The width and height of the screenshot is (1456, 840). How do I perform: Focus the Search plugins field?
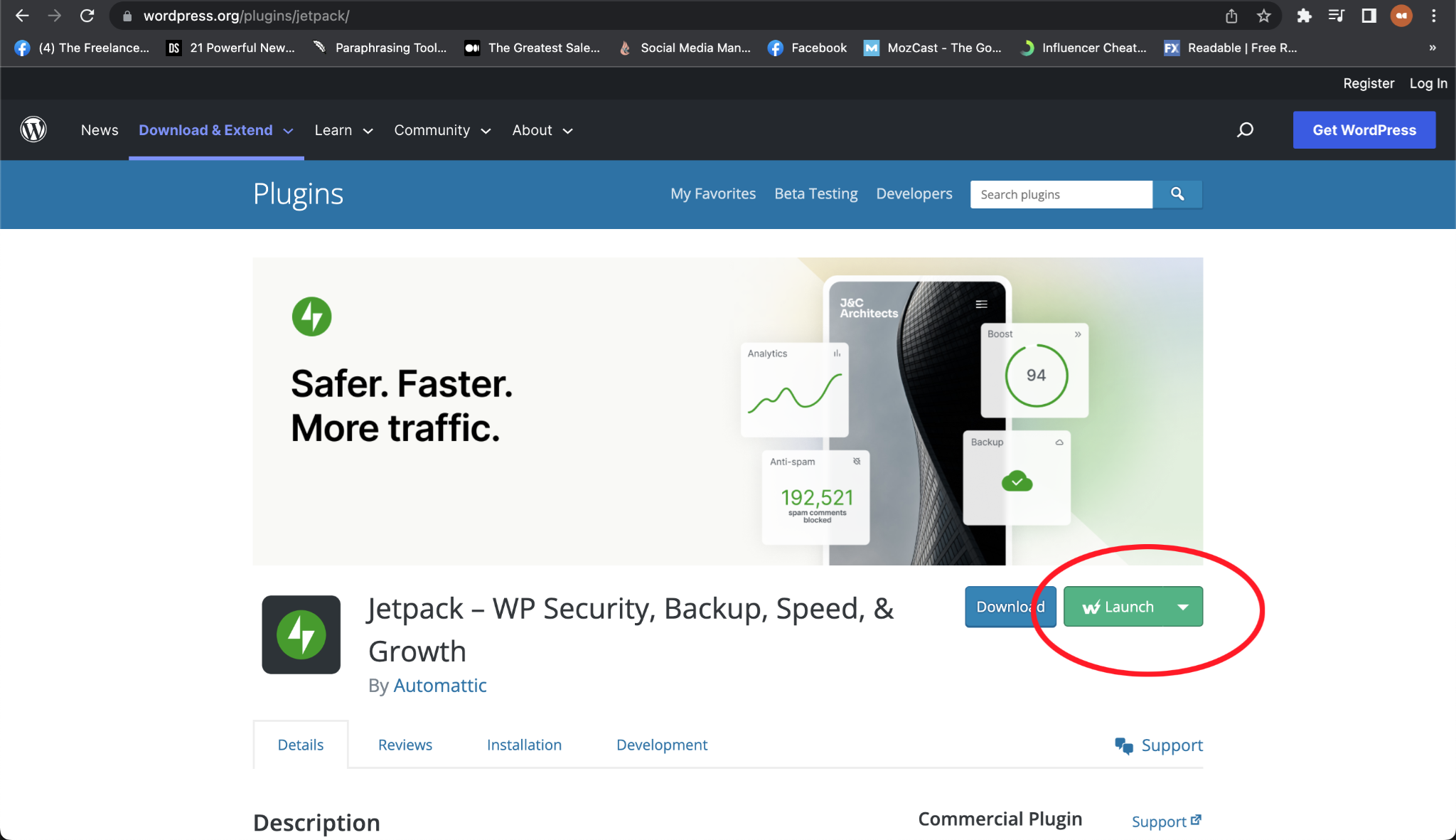click(x=1061, y=194)
